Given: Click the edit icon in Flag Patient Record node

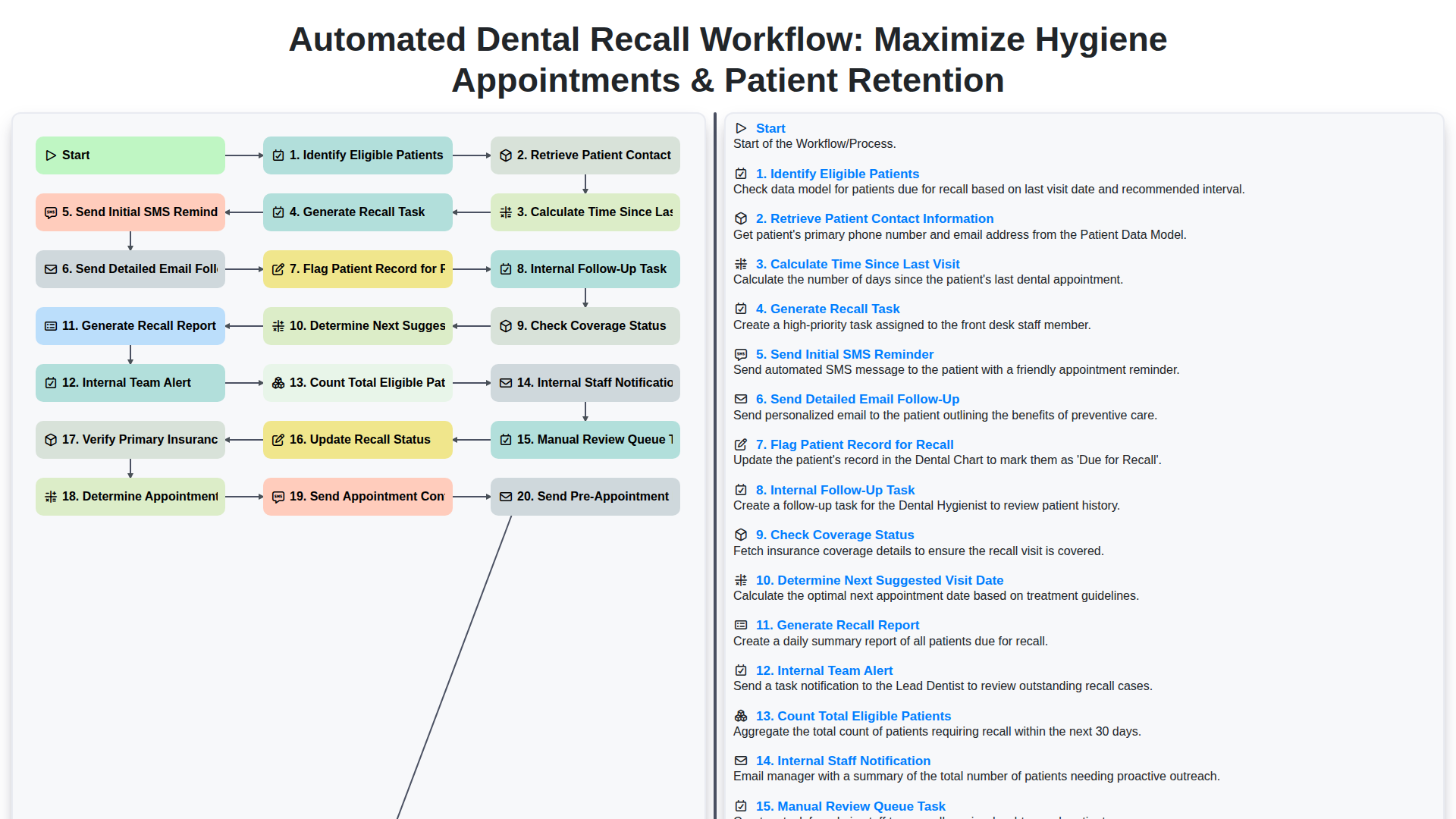Looking at the screenshot, I should click(278, 269).
